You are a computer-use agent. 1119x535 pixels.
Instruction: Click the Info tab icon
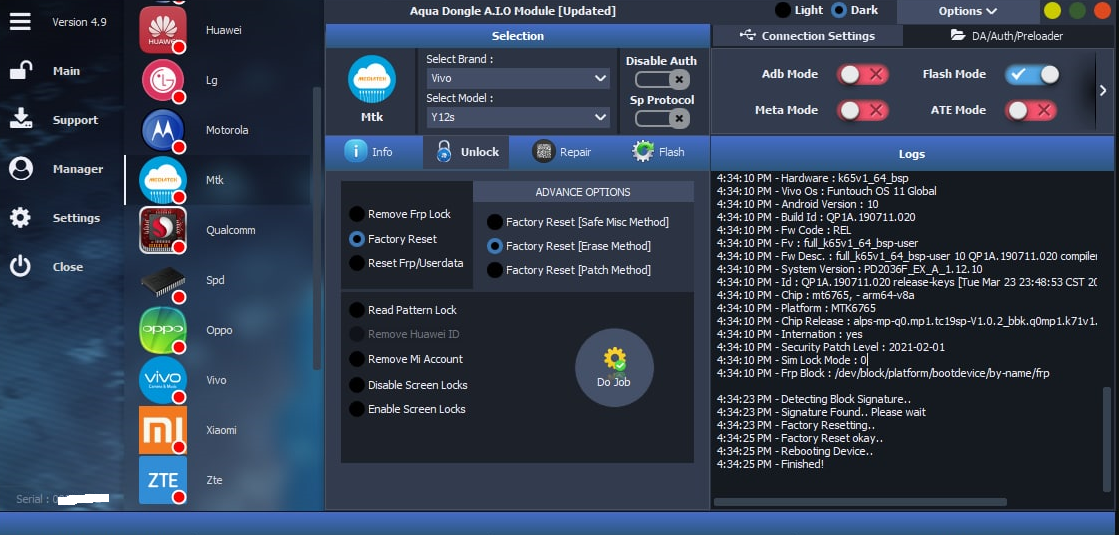point(356,151)
